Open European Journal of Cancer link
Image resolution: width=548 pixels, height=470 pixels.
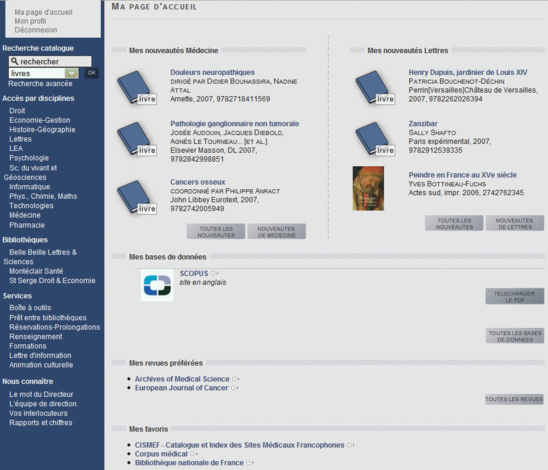coord(182,388)
